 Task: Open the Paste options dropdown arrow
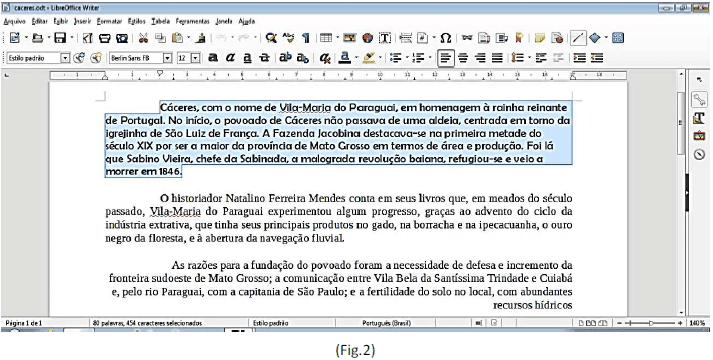(x=188, y=38)
